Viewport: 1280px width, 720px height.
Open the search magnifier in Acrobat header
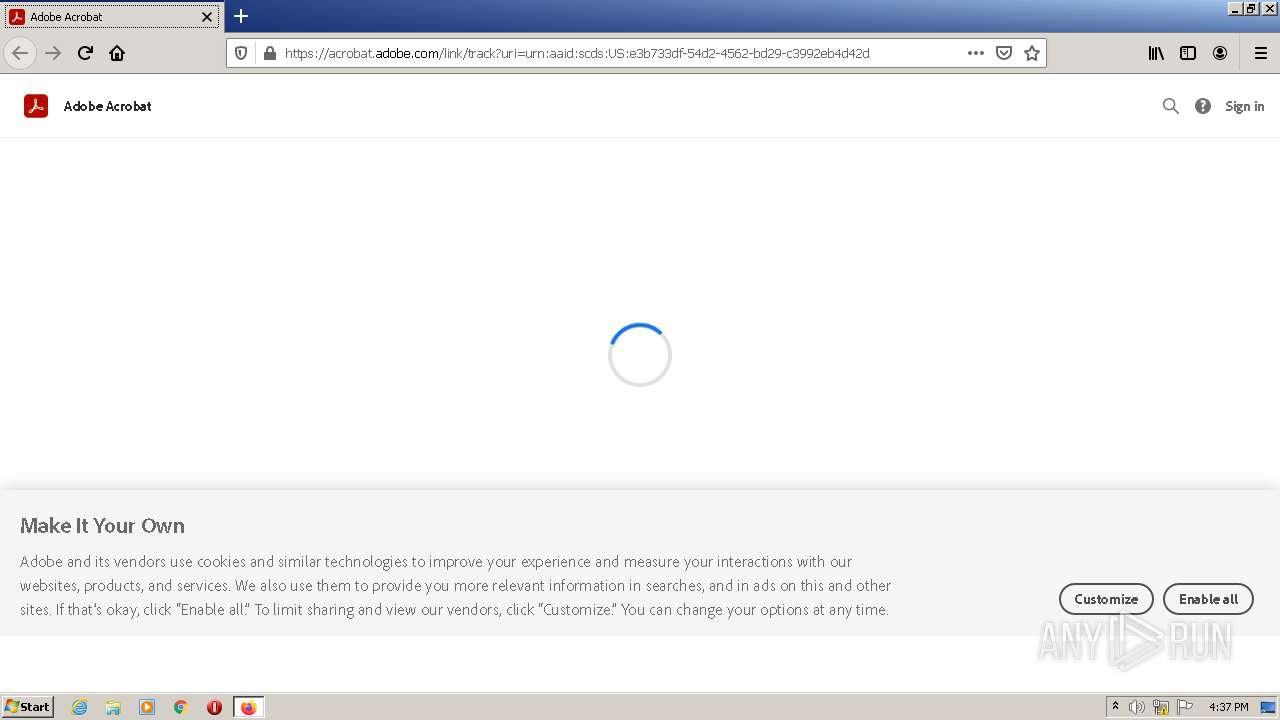tap(1171, 106)
